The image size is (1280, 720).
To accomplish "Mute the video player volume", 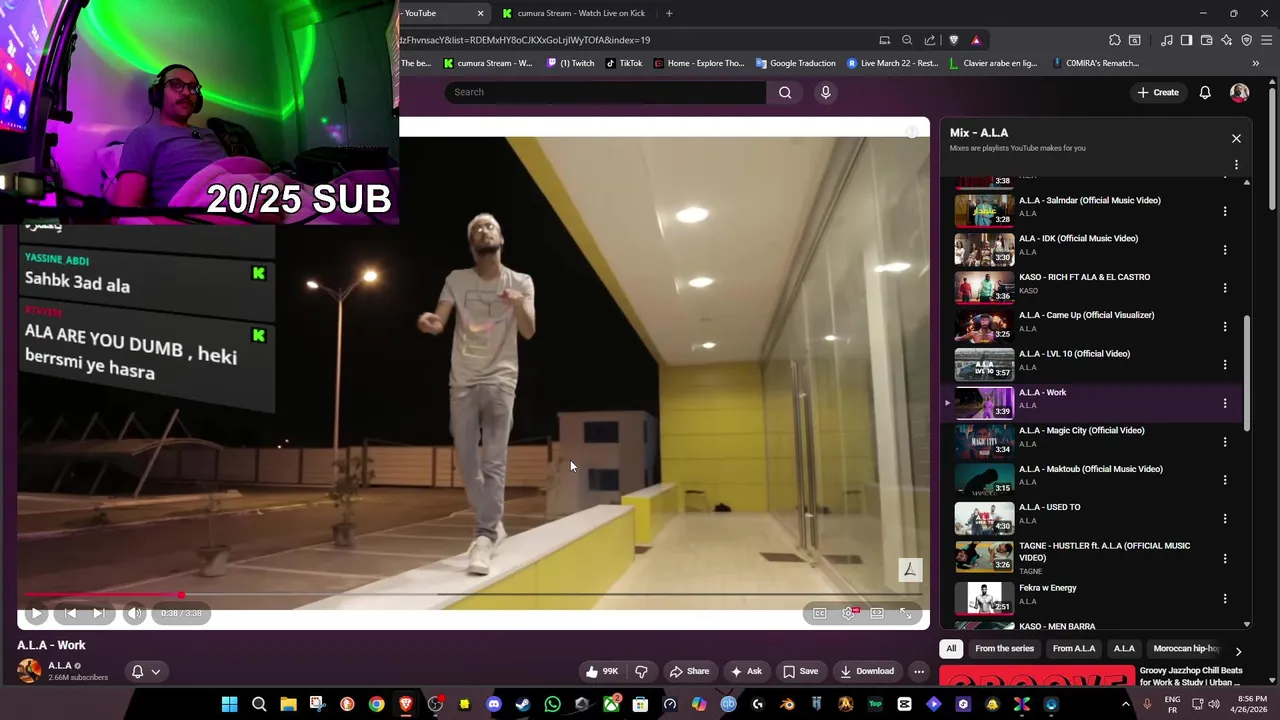I will 134,613.
